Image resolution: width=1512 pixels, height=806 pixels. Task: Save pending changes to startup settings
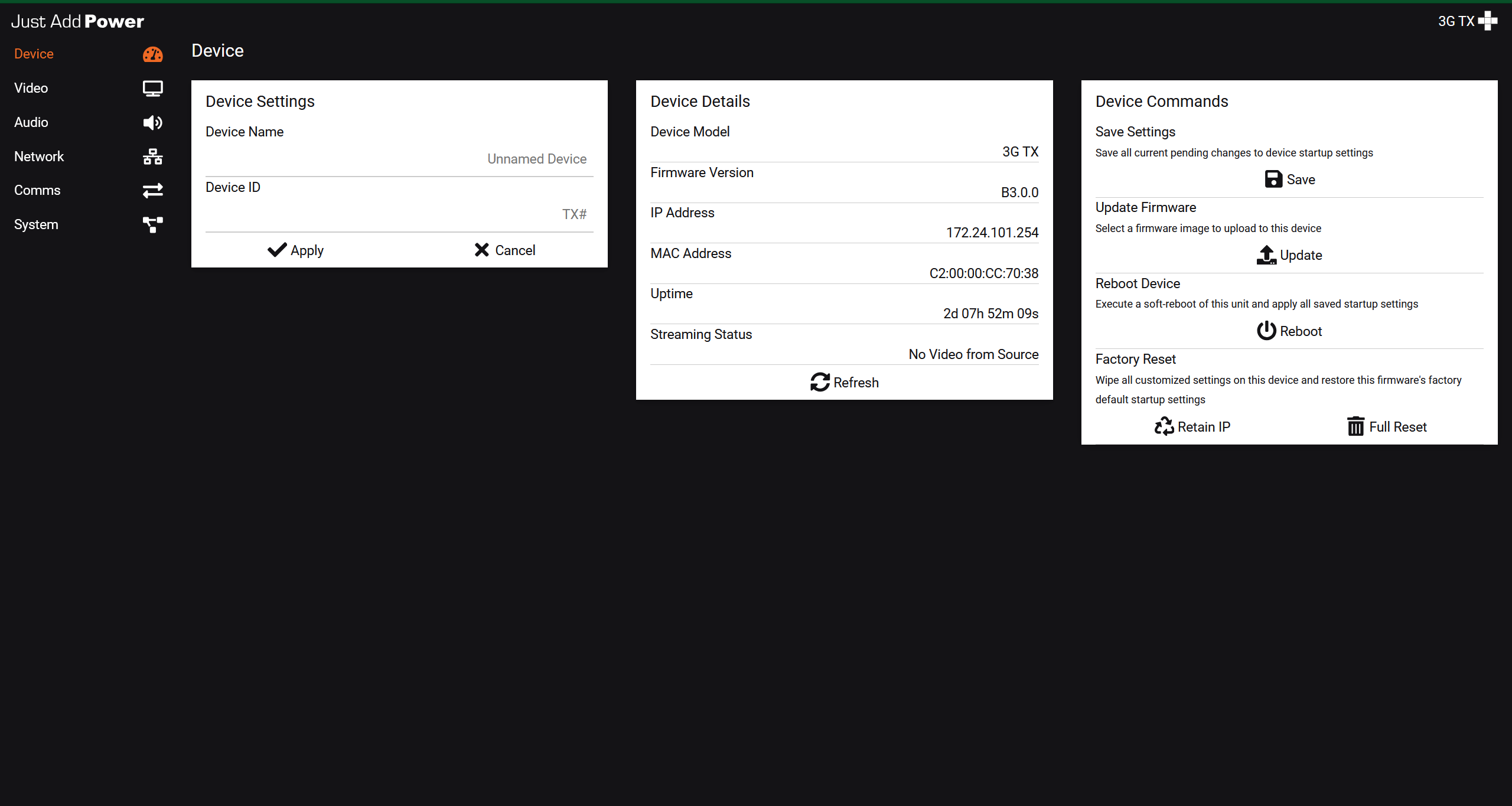1289,179
